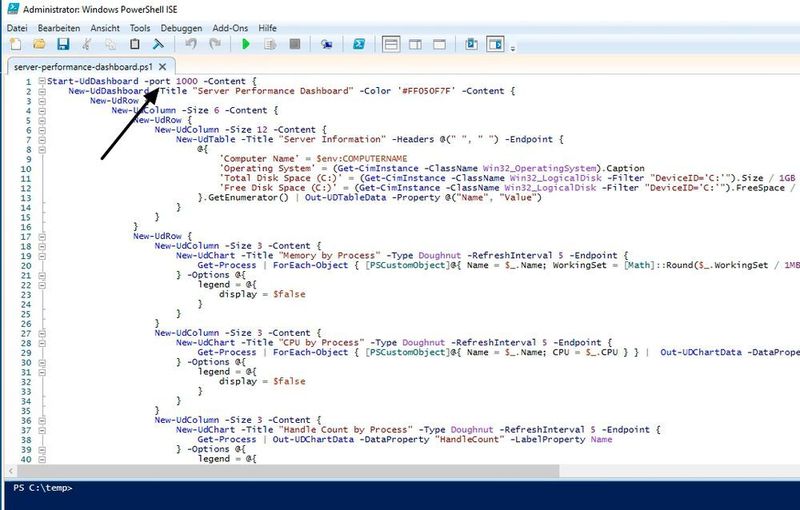
Task: Show the script pane on top
Action: click(391, 44)
